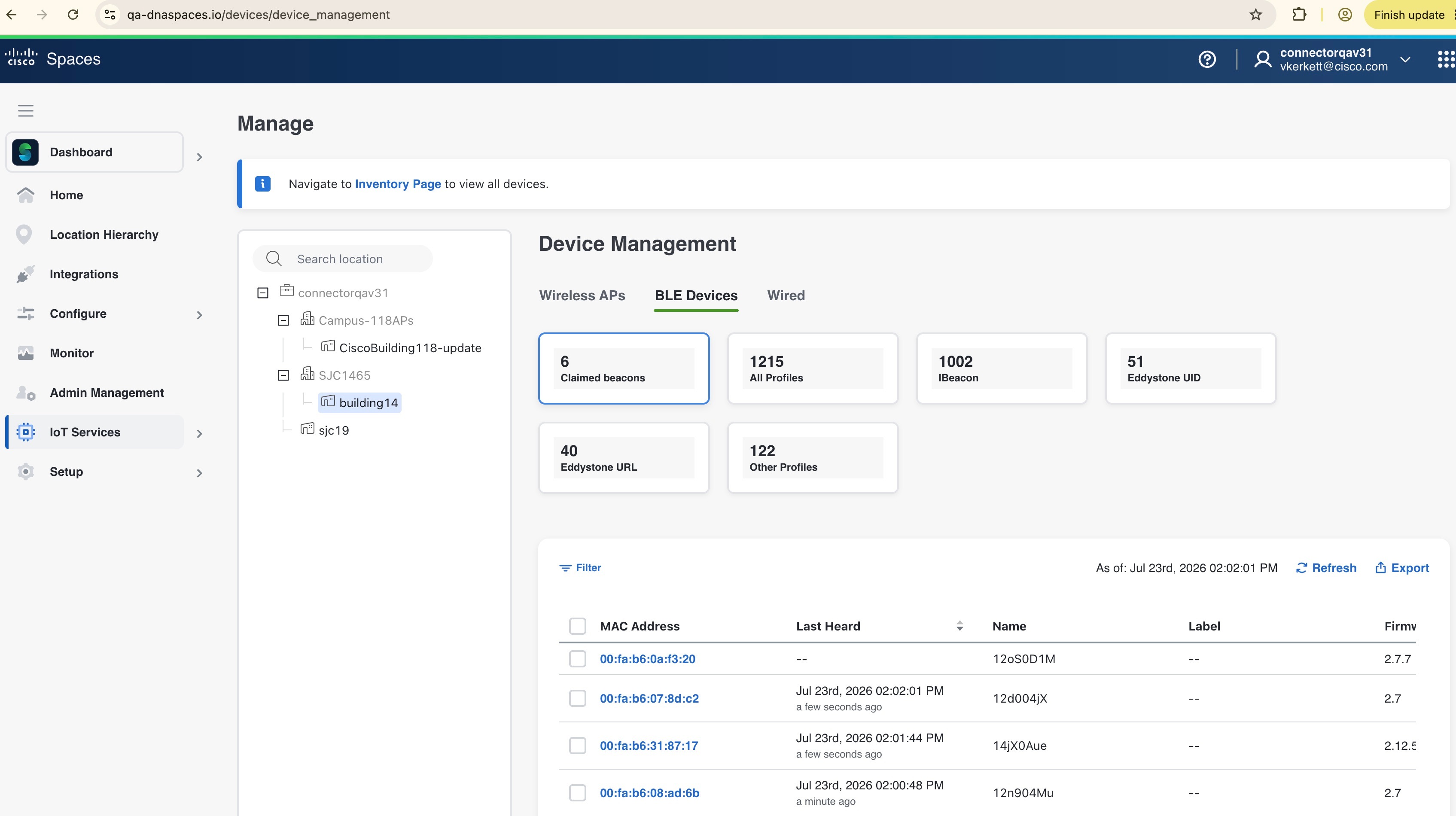
Task: Expand the IoT Services submenu chevron
Action: tap(199, 434)
